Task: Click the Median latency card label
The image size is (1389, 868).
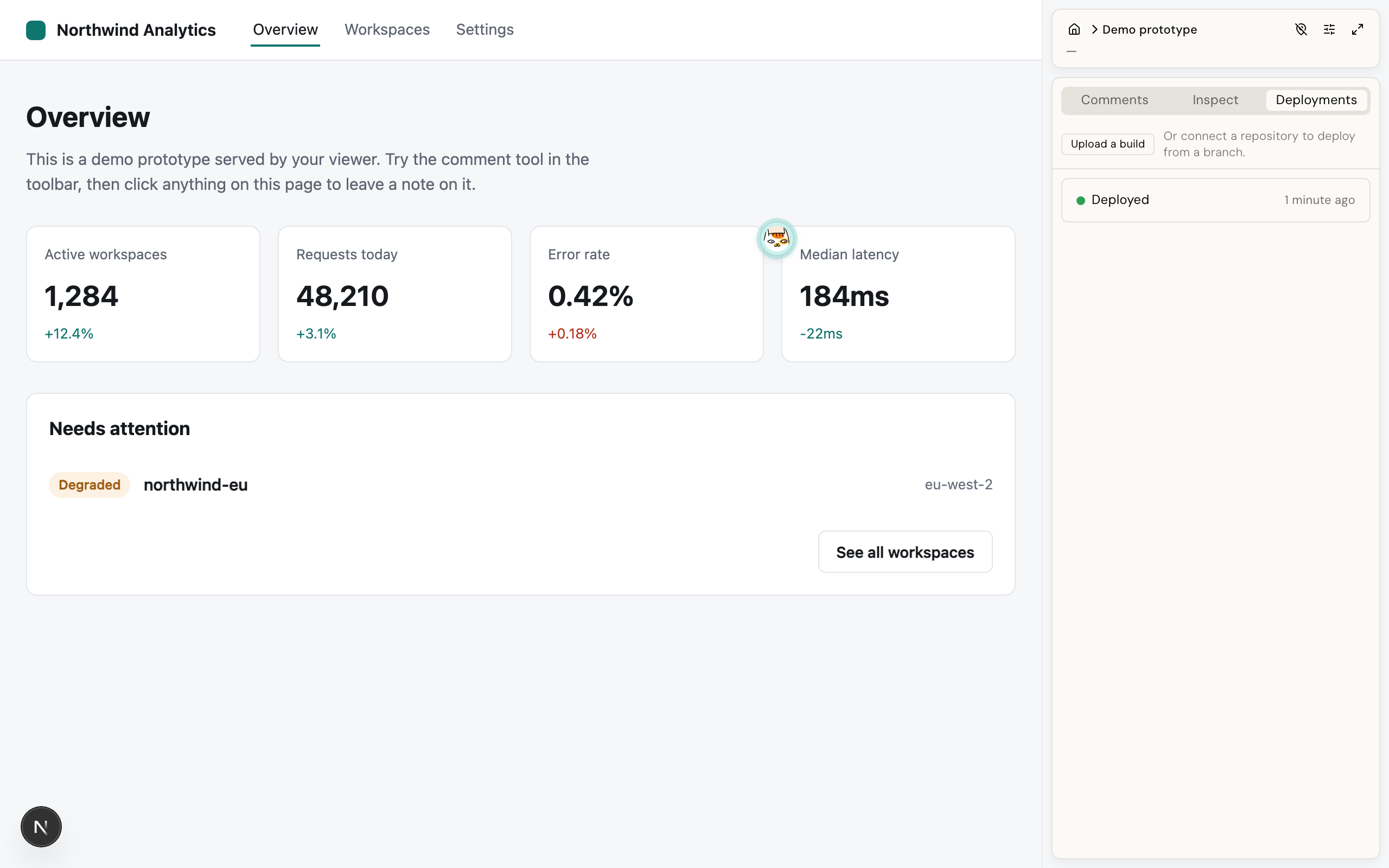Action: click(849, 254)
